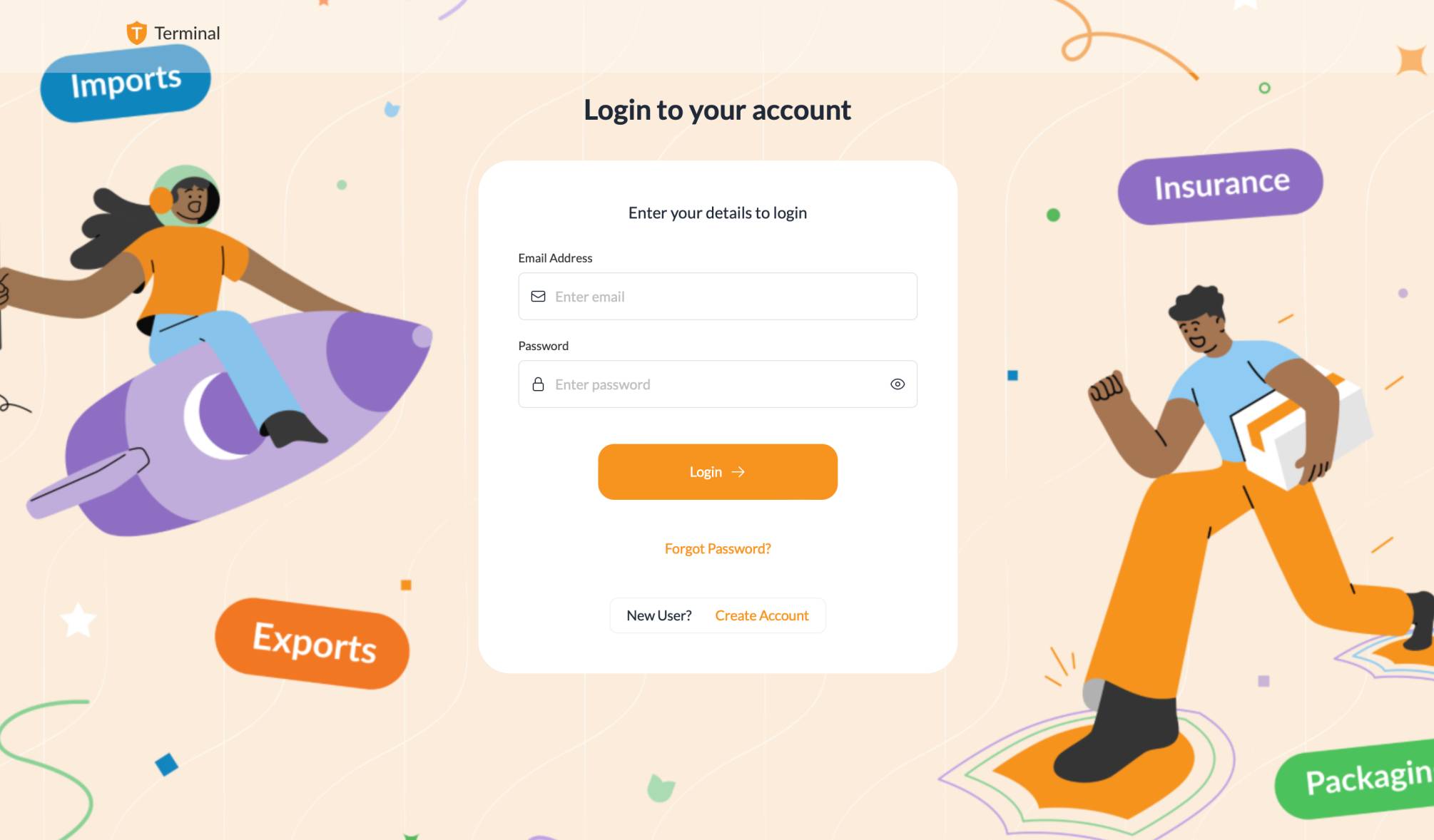Click the purple Insurance badge
The image size is (1434, 840).
1221,186
